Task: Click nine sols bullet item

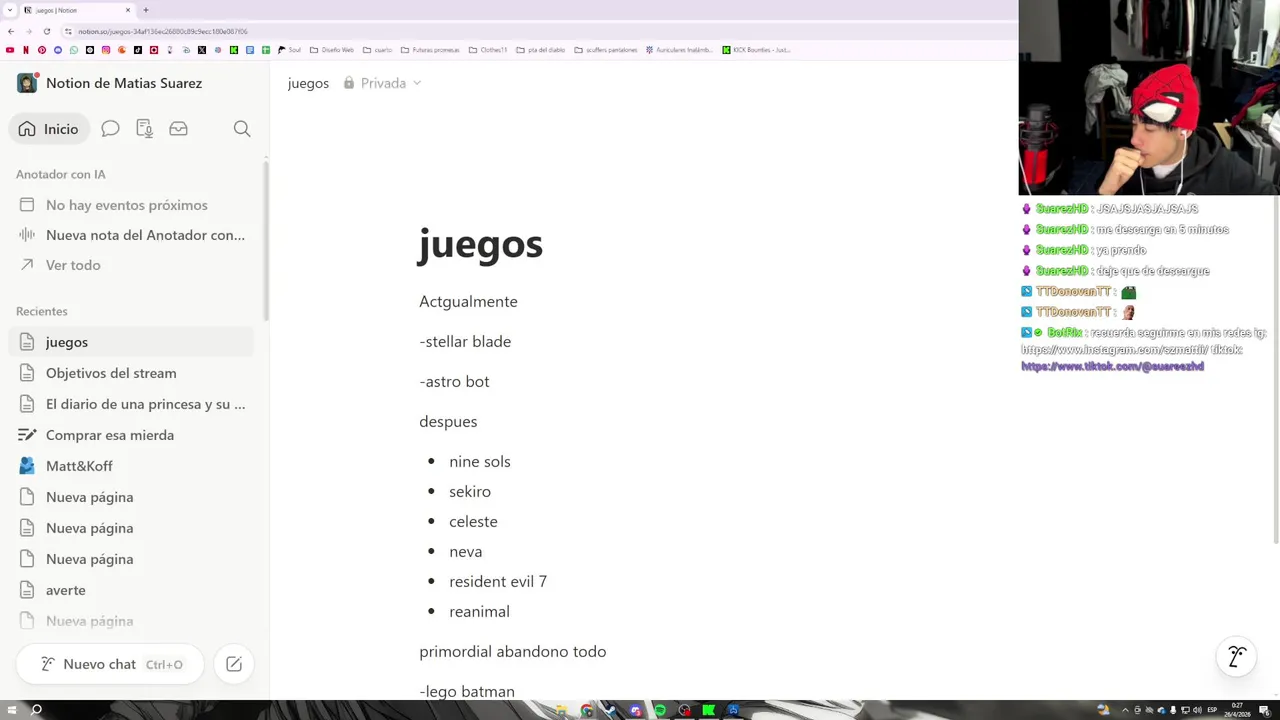Action: (480, 461)
